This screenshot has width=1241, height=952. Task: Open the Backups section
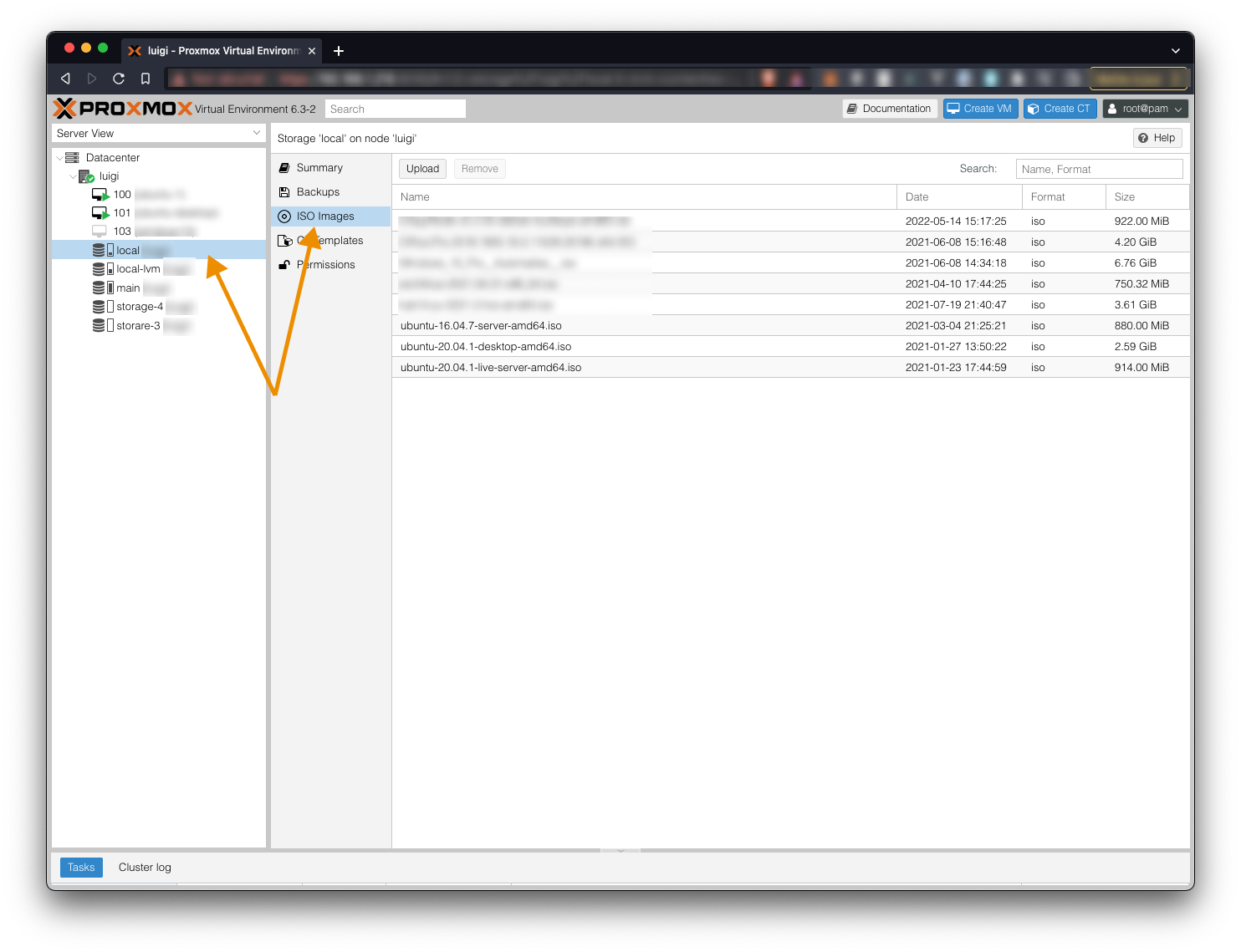coord(330,192)
